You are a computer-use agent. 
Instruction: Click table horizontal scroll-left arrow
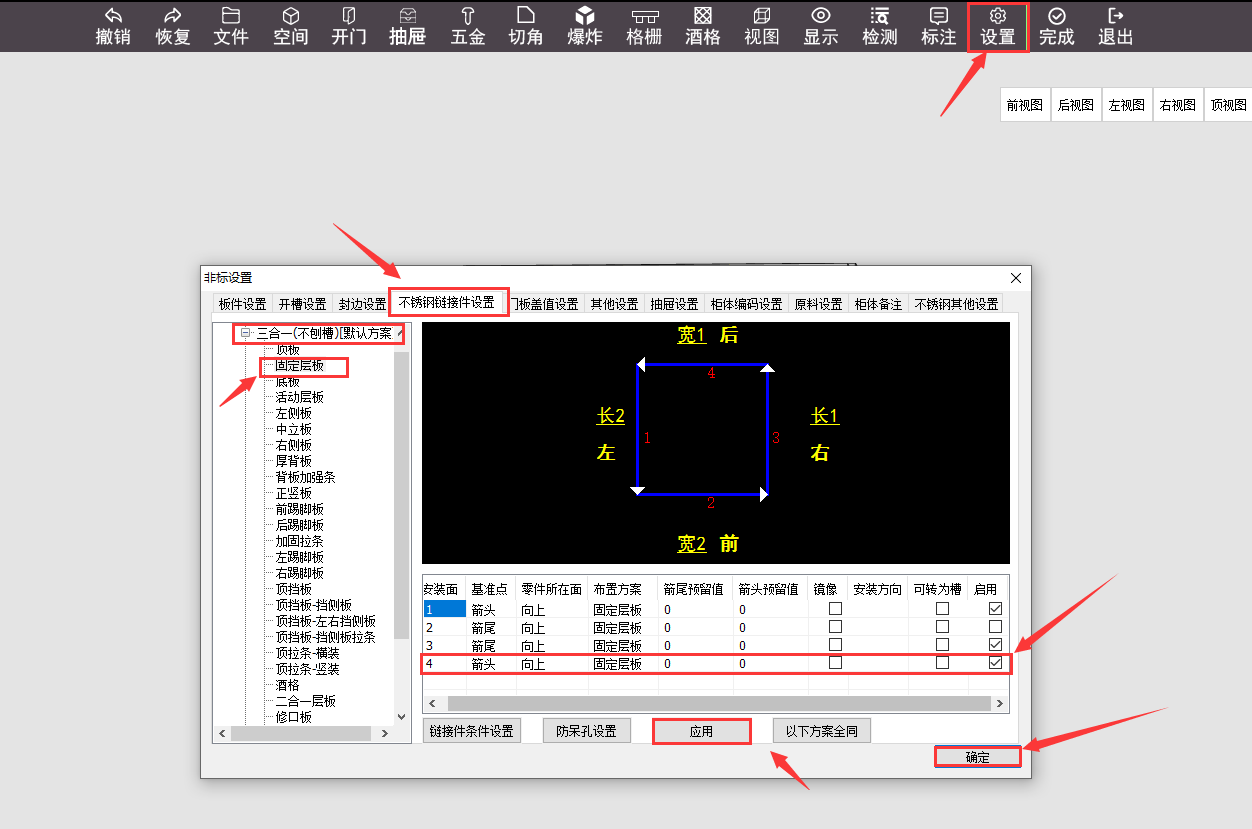tap(432, 704)
